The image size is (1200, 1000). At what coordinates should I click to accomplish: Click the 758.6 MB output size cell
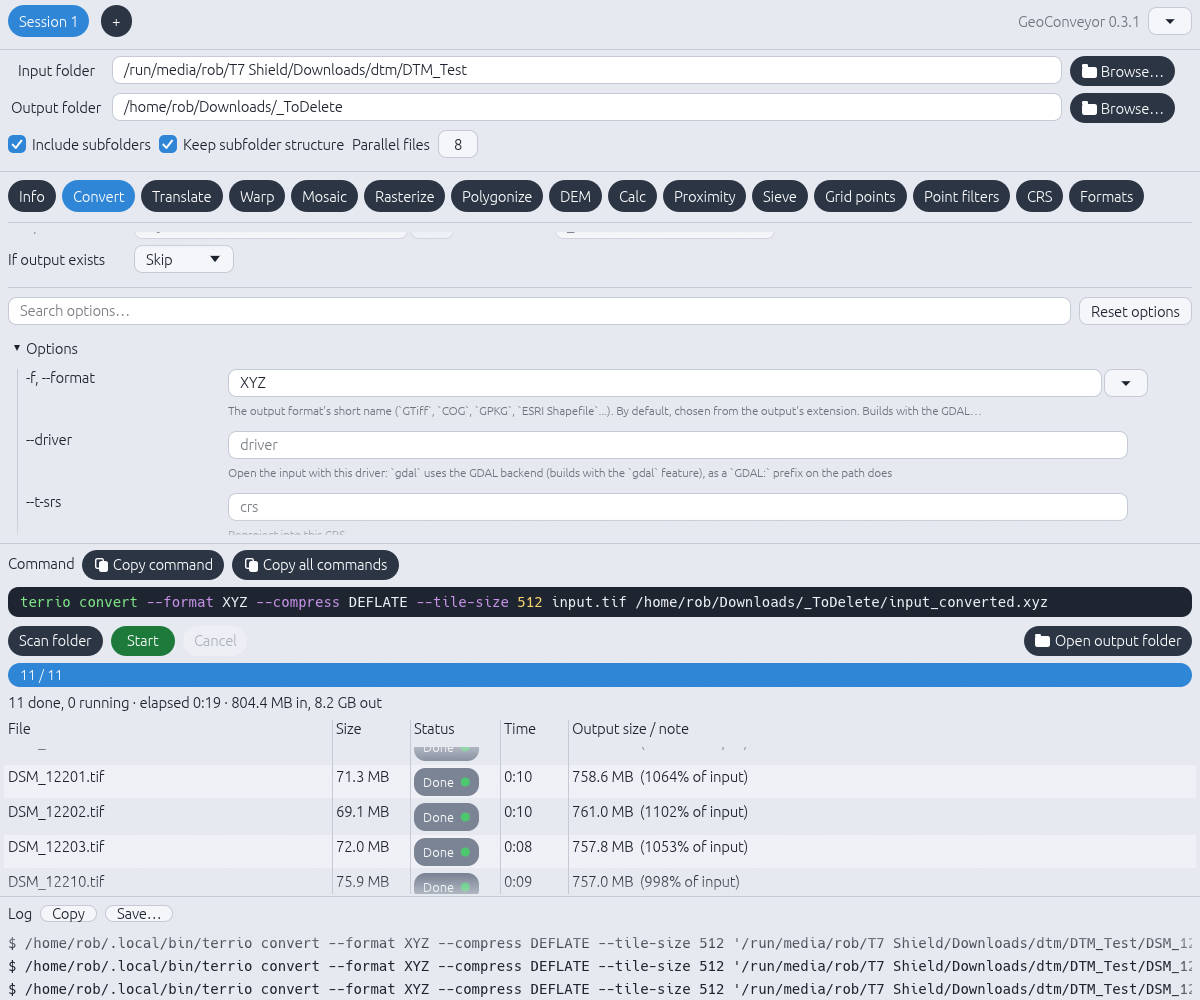660,777
